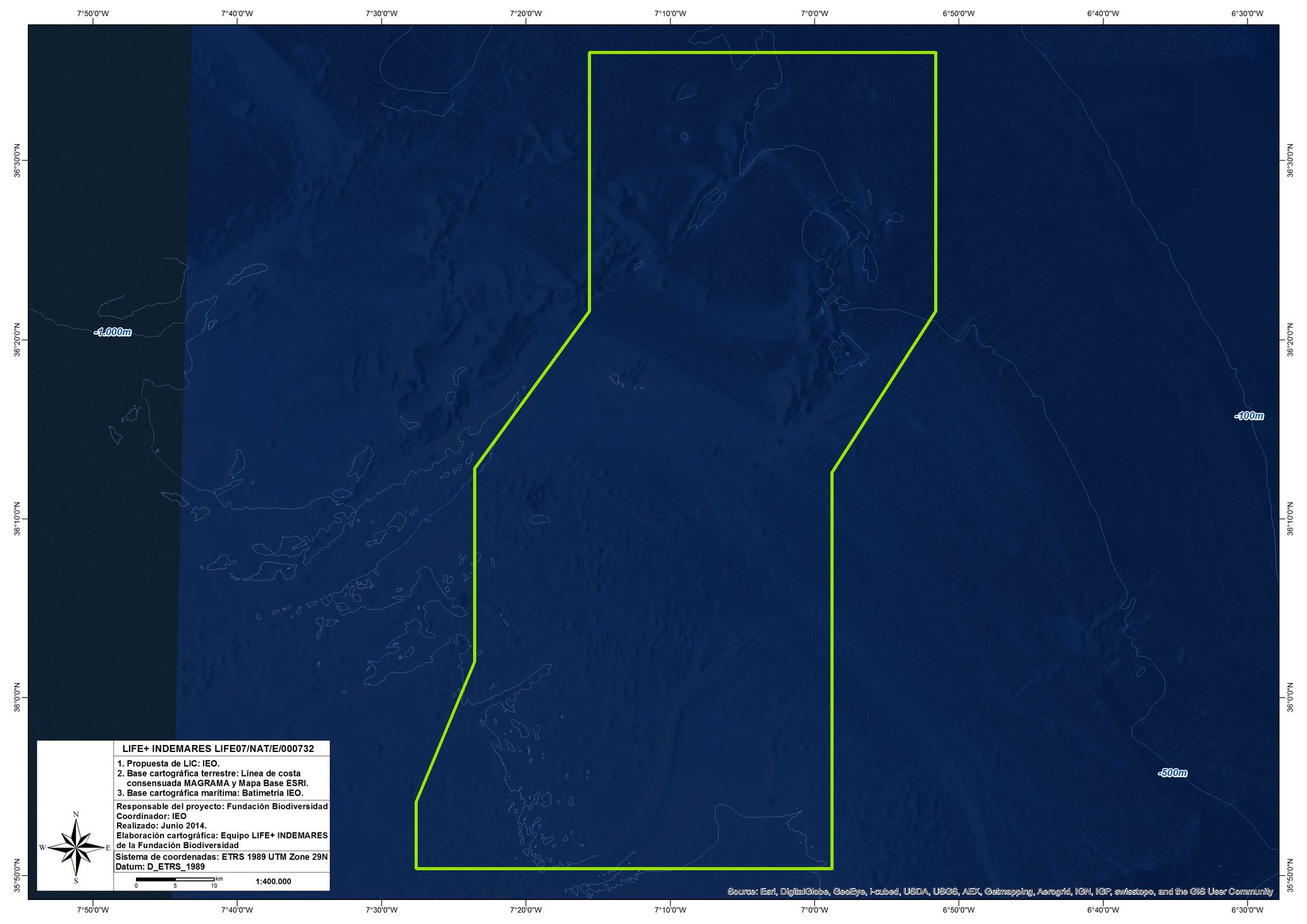Click the "Datum: D_ETRS_1989" text
The width and height of the screenshot is (1307, 924).
tap(160, 866)
